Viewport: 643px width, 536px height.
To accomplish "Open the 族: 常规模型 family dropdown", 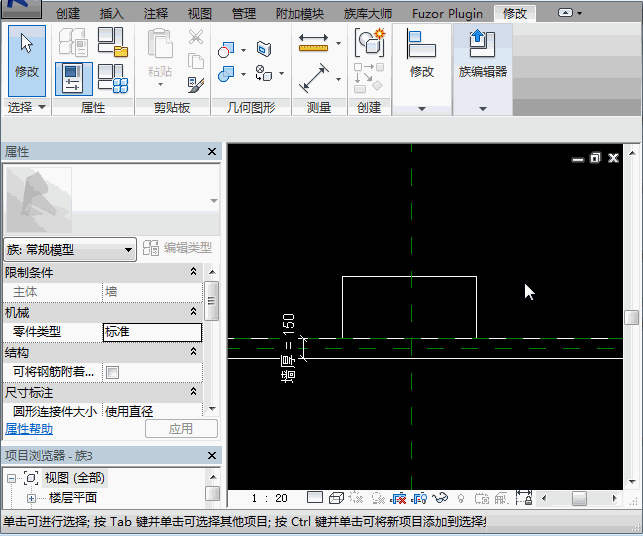I will (x=70, y=249).
